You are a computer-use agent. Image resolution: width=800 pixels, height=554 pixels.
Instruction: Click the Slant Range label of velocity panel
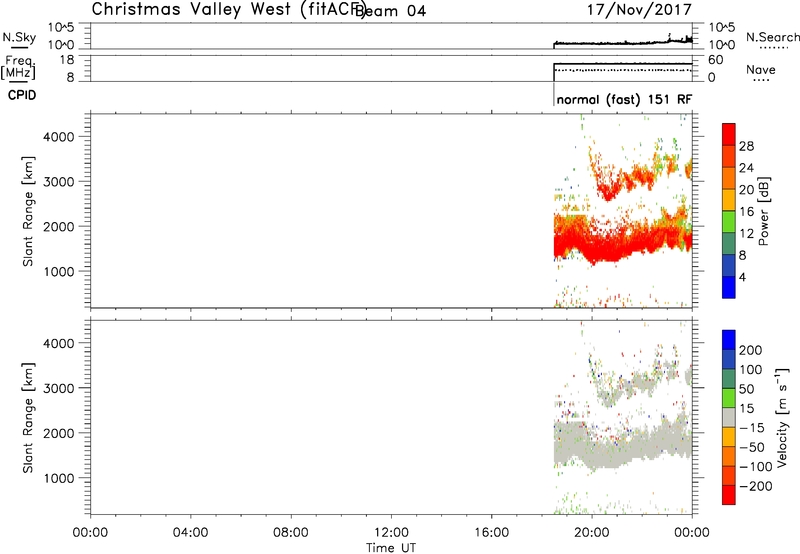click(28, 417)
